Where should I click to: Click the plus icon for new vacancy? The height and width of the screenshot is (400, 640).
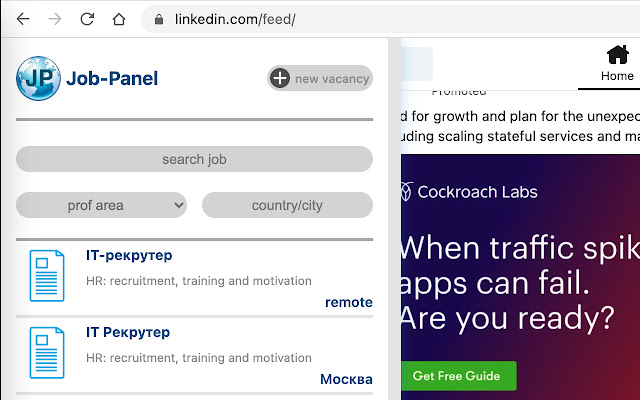point(280,78)
